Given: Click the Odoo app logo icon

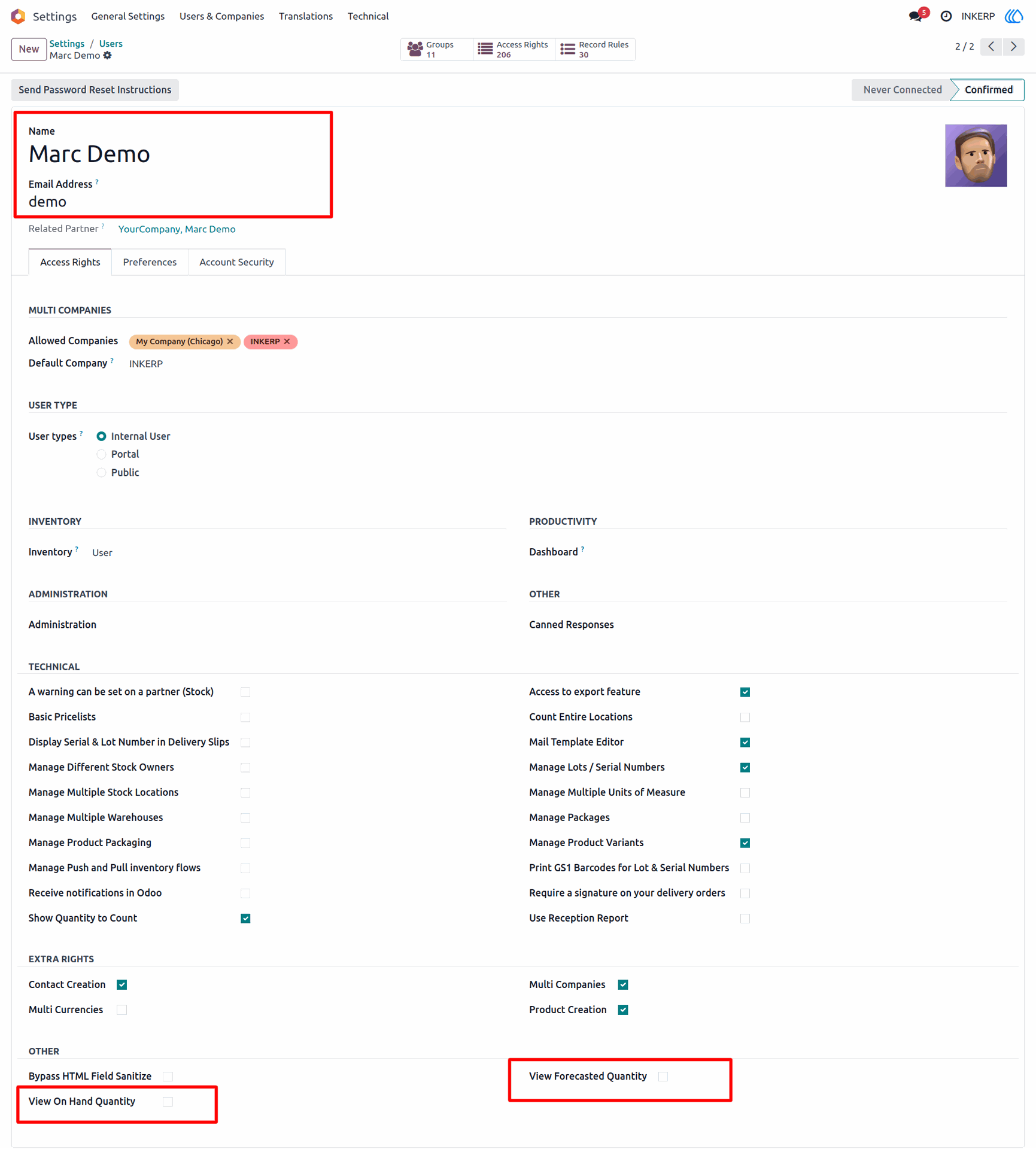Looking at the screenshot, I should [x=18, y=16].
